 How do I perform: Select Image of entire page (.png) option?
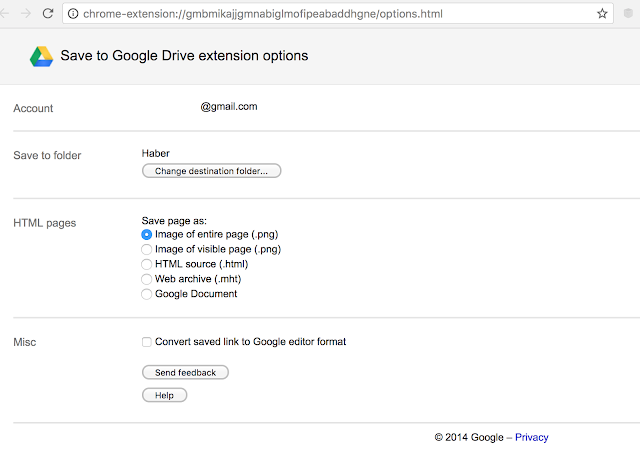pos(147,234)
